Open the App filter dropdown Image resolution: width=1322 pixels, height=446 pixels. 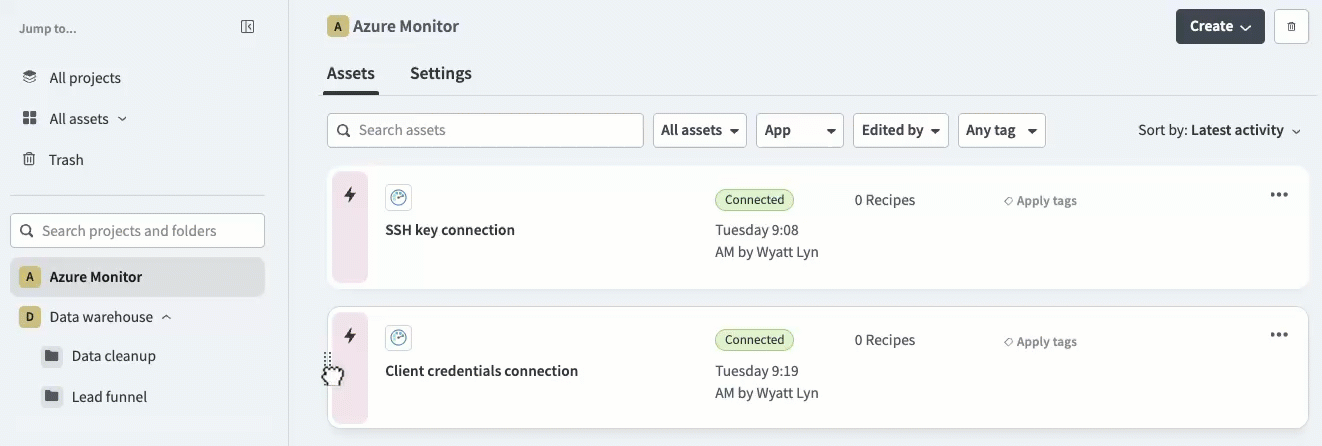click(800, 130)
